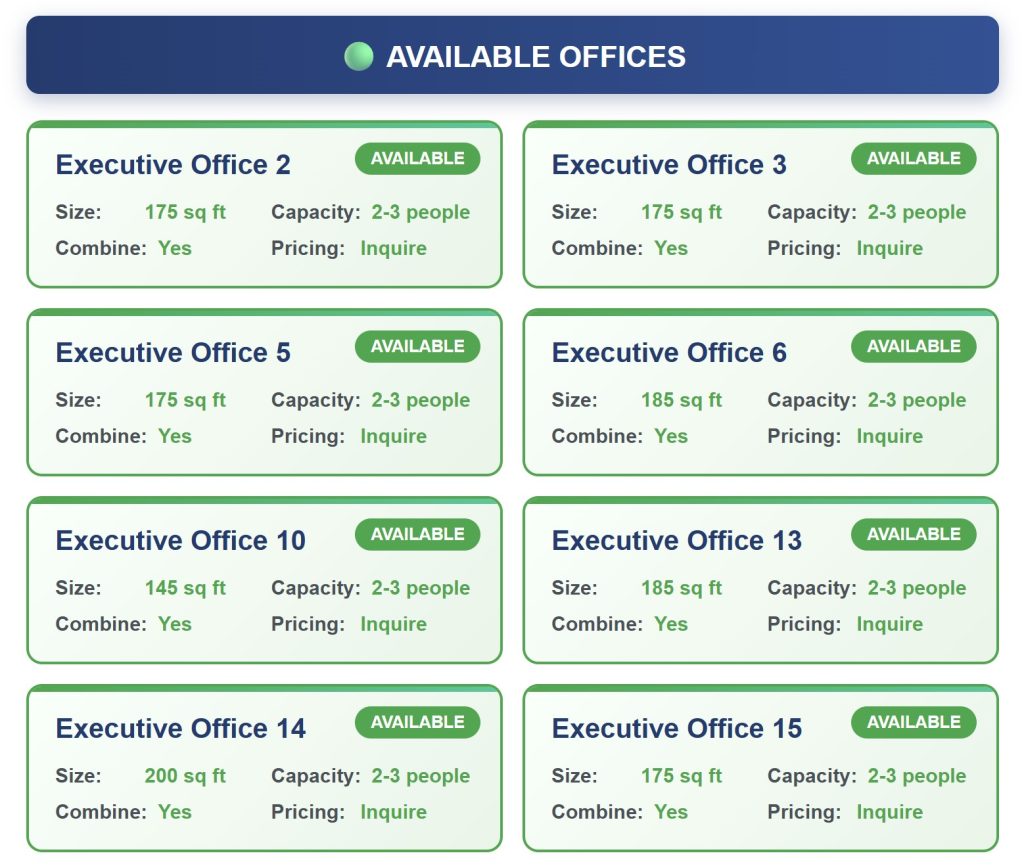The height and width of the screenshot is (866, 1024).
Task: Click Combine Yes value on Executive Office 13
Action: point(671,624)
